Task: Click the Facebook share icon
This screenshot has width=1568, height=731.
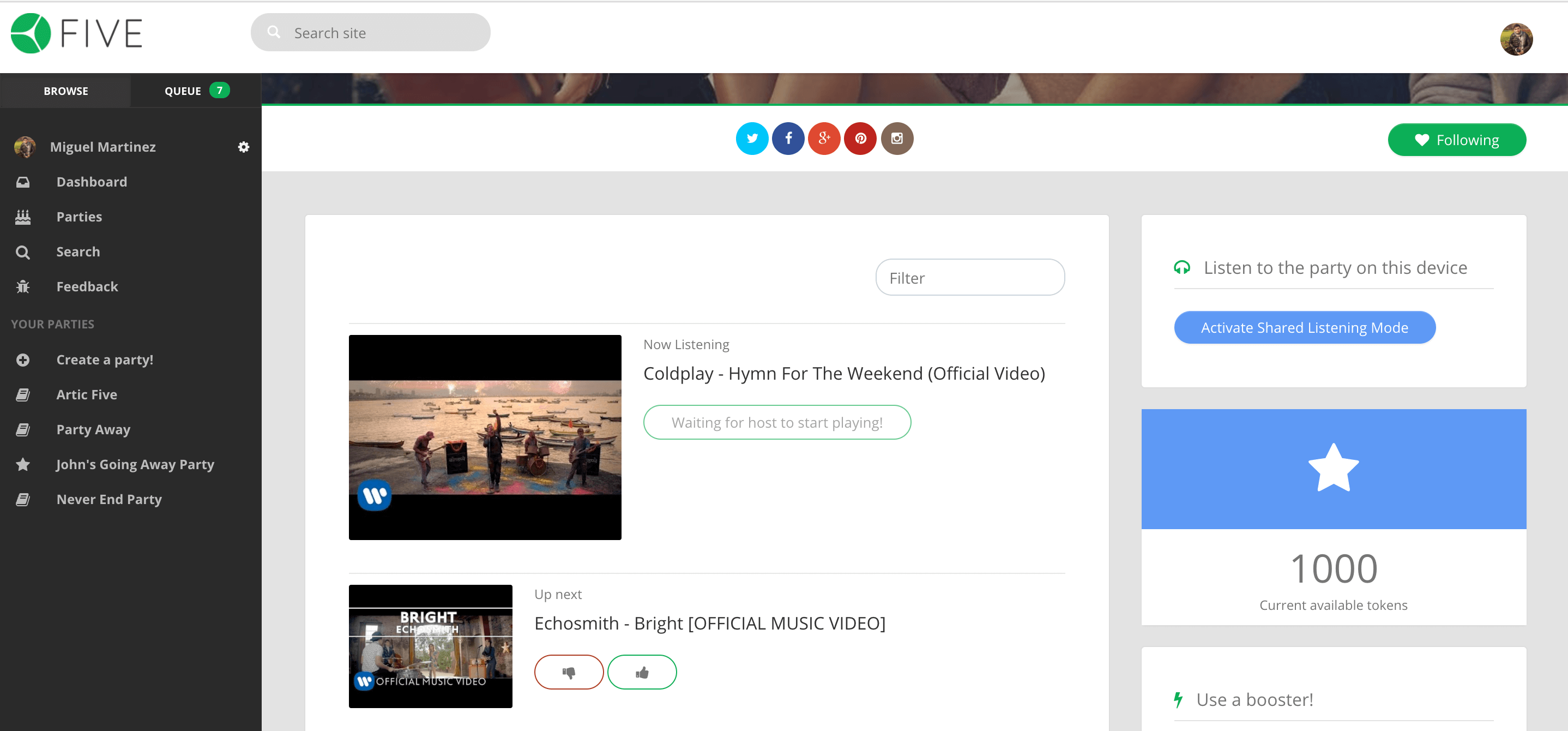Action: pos(788,138)
